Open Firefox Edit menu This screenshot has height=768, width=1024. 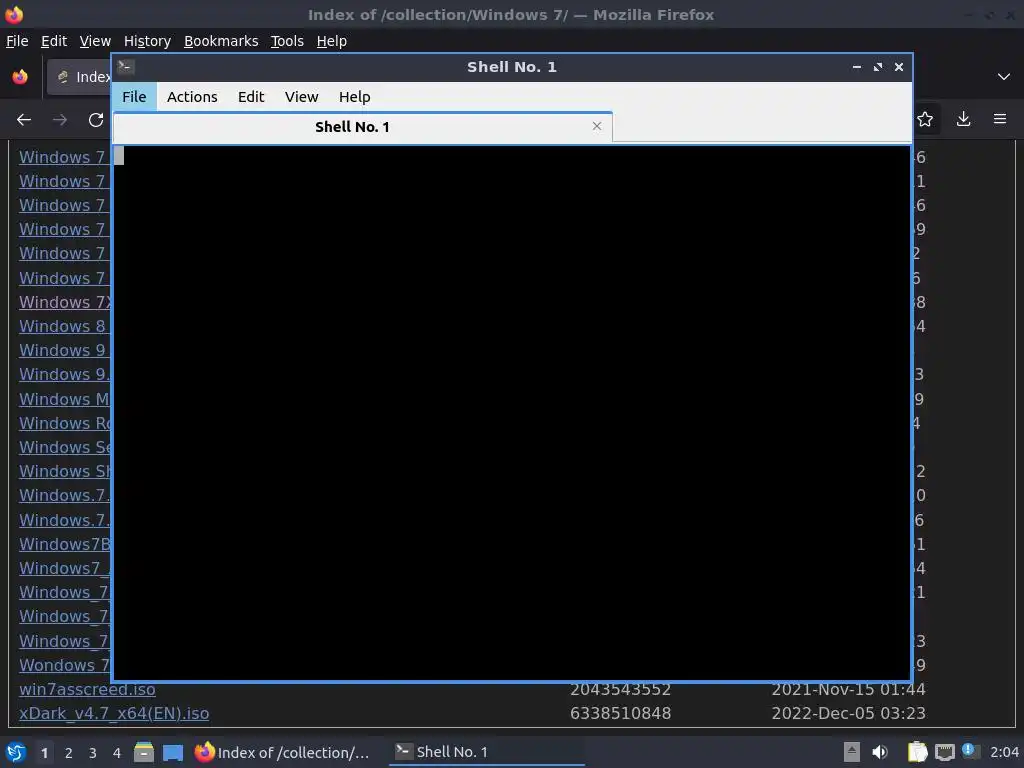[54, 41]
